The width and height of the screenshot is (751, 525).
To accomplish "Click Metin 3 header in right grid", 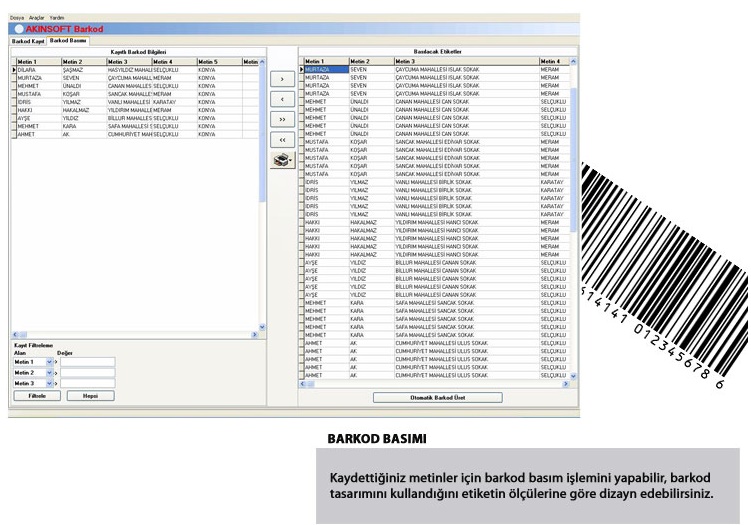I will (467, 61).
